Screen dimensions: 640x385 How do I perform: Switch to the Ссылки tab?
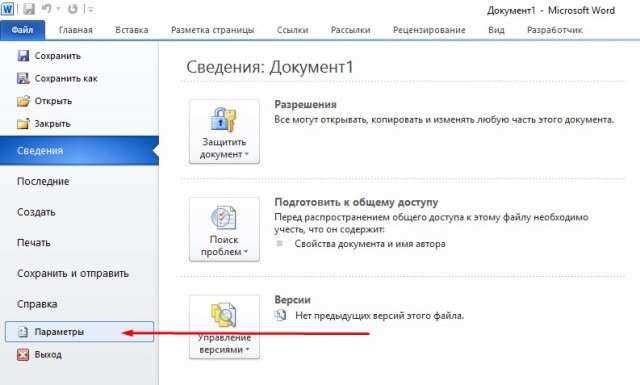pos(292,30)
